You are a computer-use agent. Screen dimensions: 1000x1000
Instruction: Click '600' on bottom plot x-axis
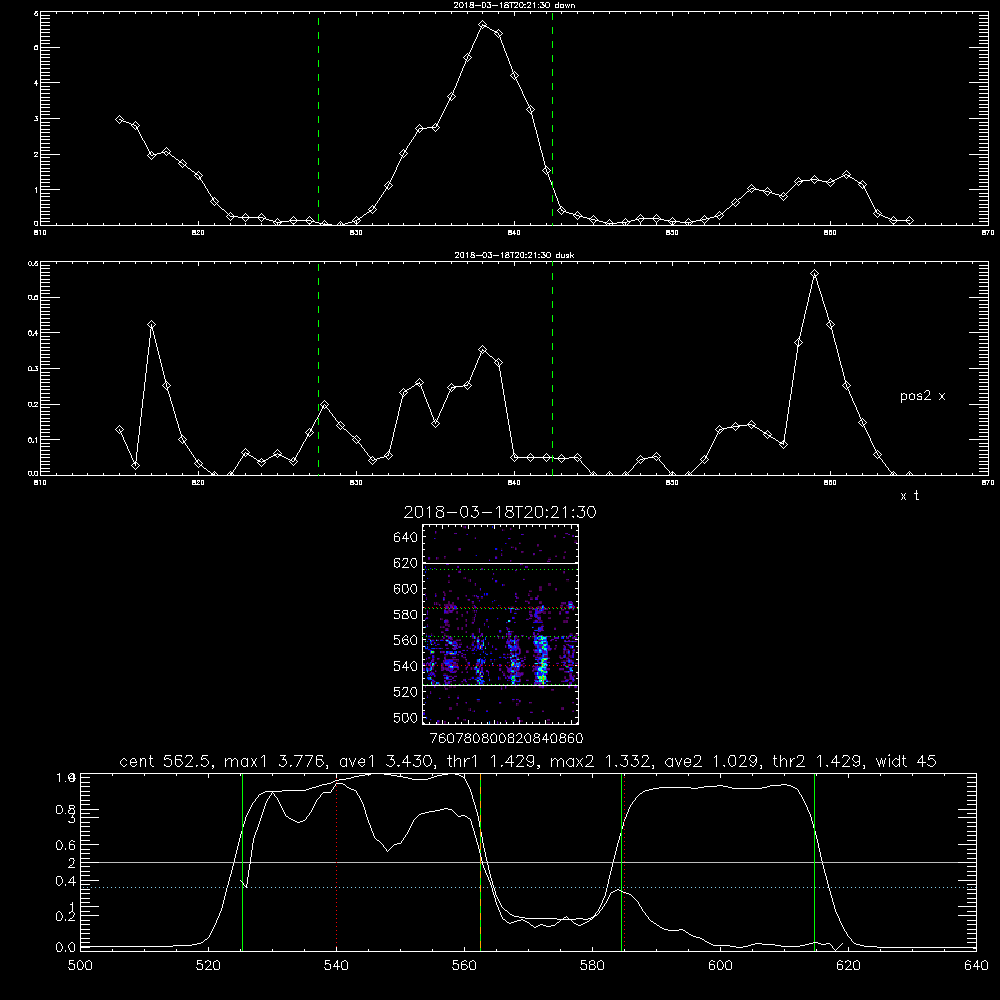point(721,966)
